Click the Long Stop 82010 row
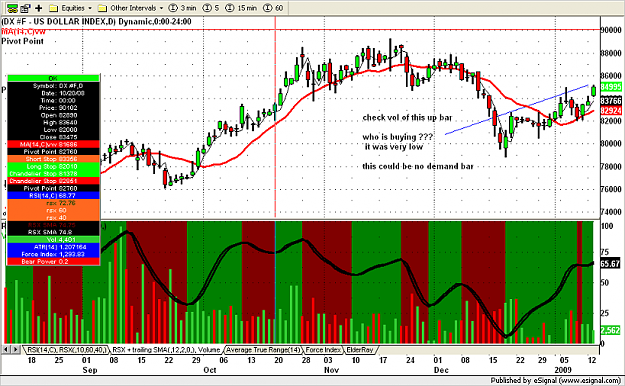 tap(53, 166)
